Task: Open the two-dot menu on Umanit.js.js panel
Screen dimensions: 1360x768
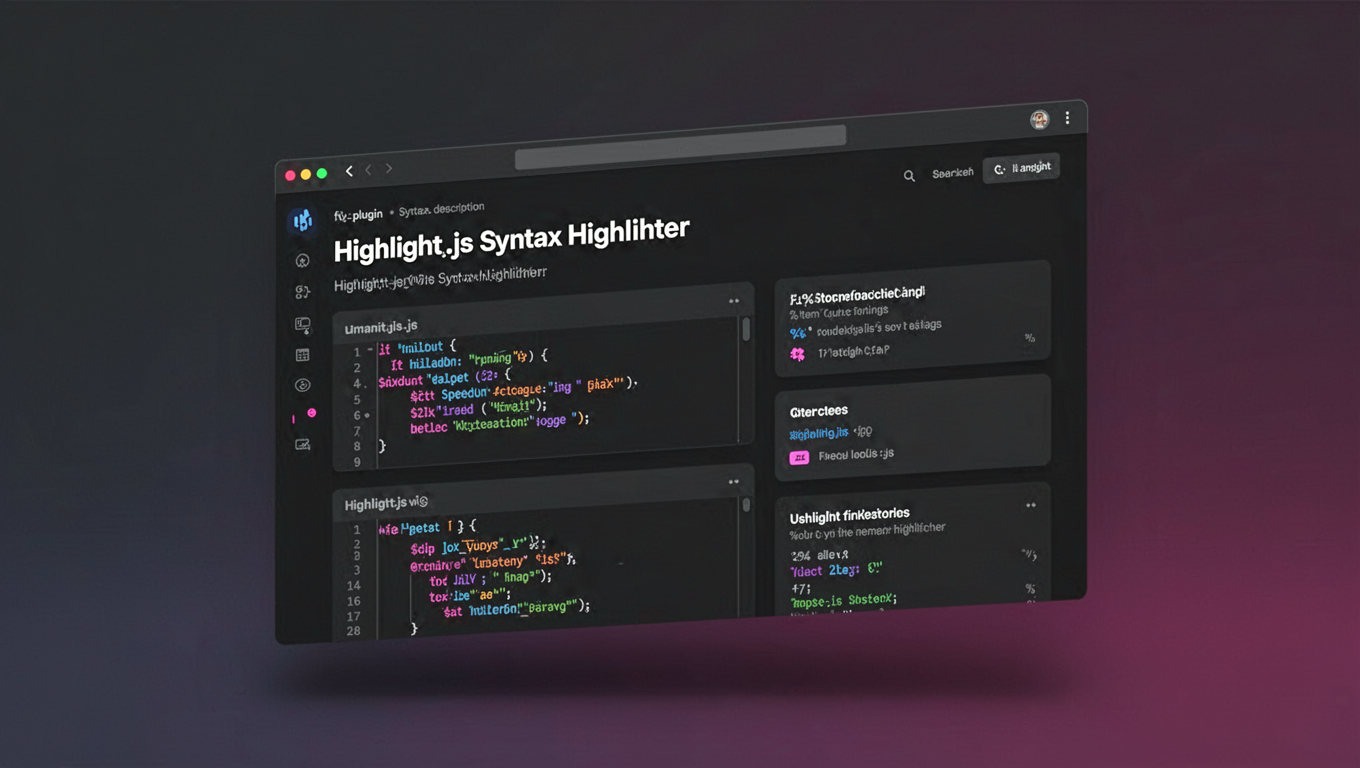Action: coord(734,301)
